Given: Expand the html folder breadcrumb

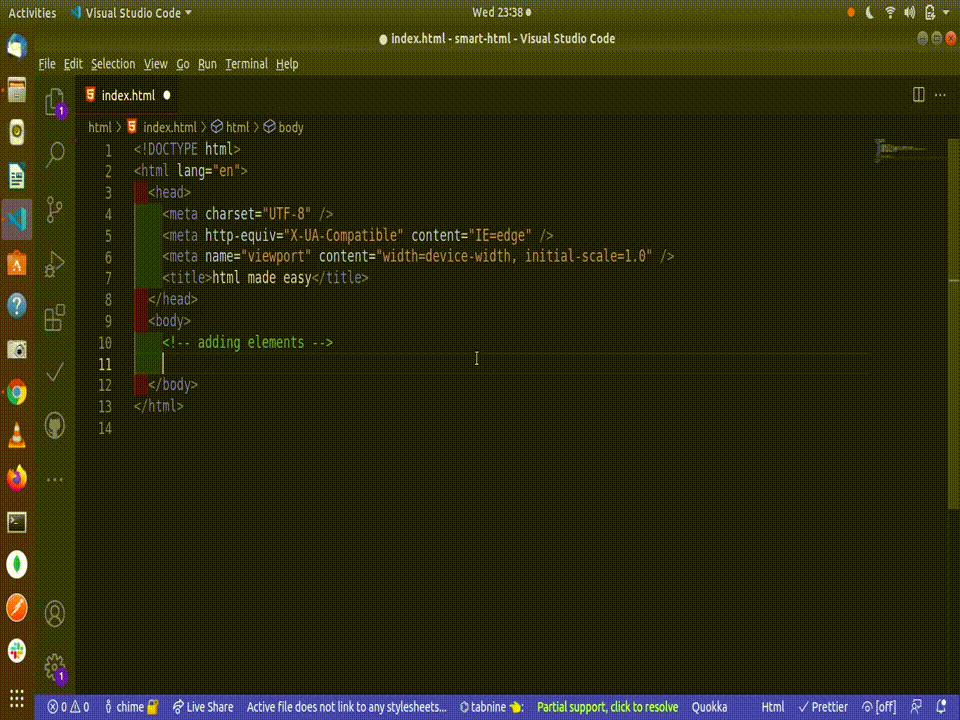Looking at the screenshot, I should coord(100,127).
